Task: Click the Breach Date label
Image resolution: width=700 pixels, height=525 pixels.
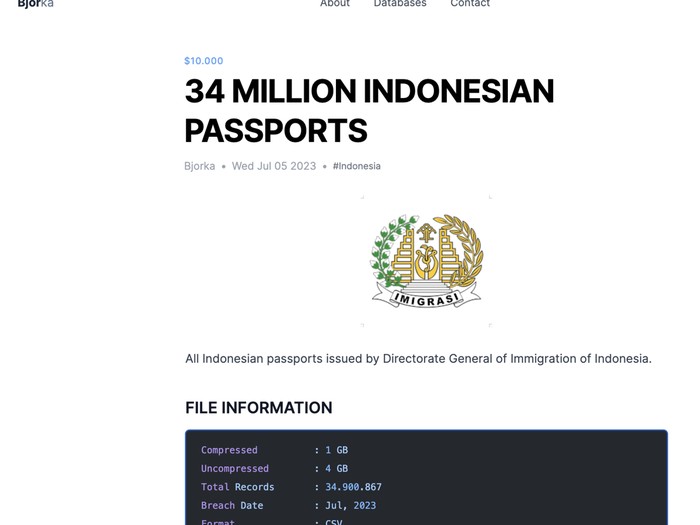Action: [x=232, y=505]
